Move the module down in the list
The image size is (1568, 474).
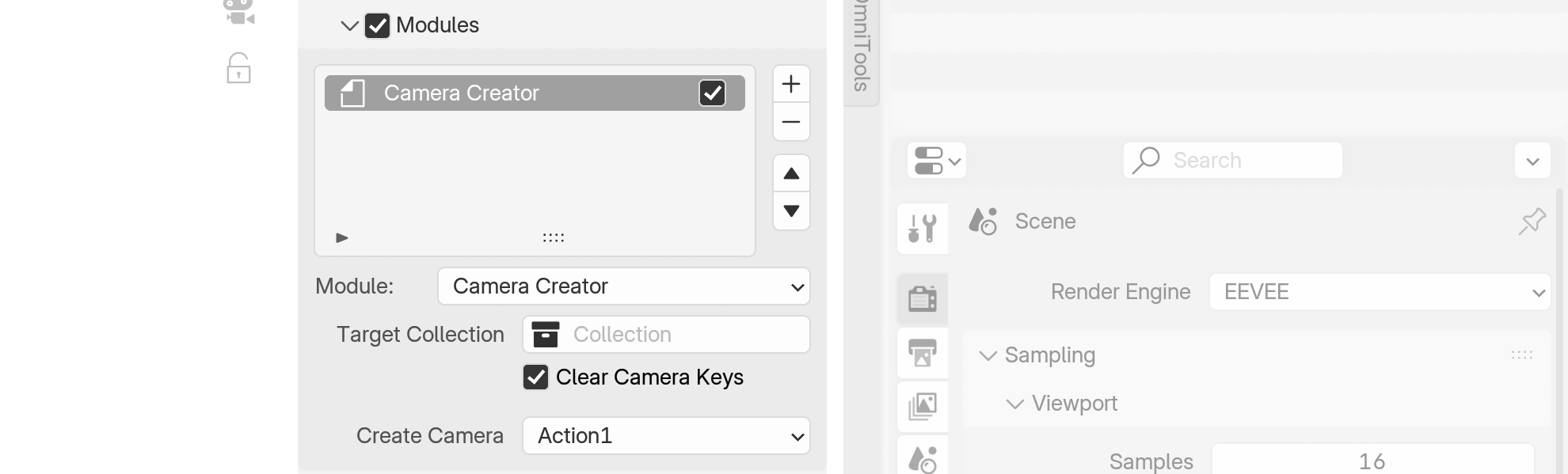pos(790,210)
